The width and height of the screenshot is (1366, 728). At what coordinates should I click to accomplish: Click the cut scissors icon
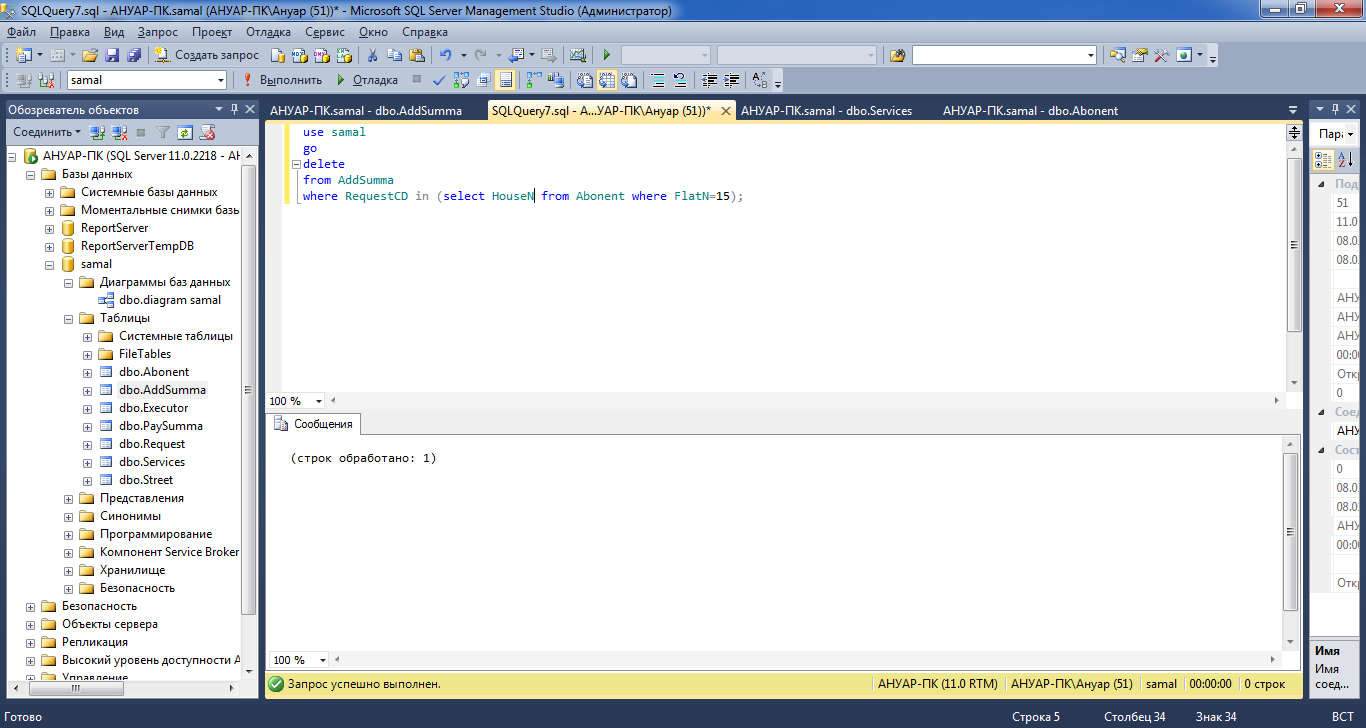[372, 55]
